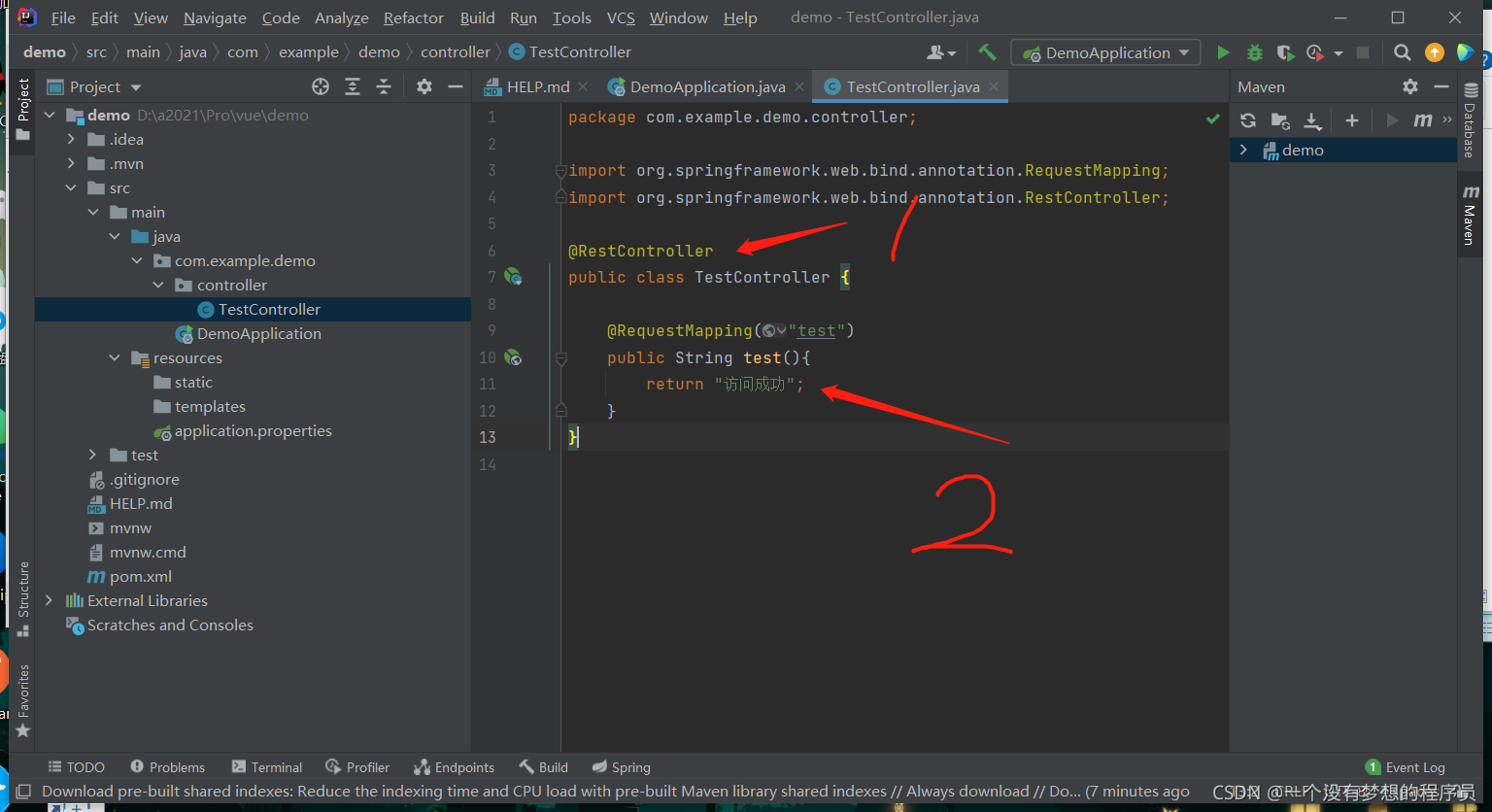The image size is (1492, 812).
Task: Execute Maven goal 'm' icon
Action: [1423, 120]
